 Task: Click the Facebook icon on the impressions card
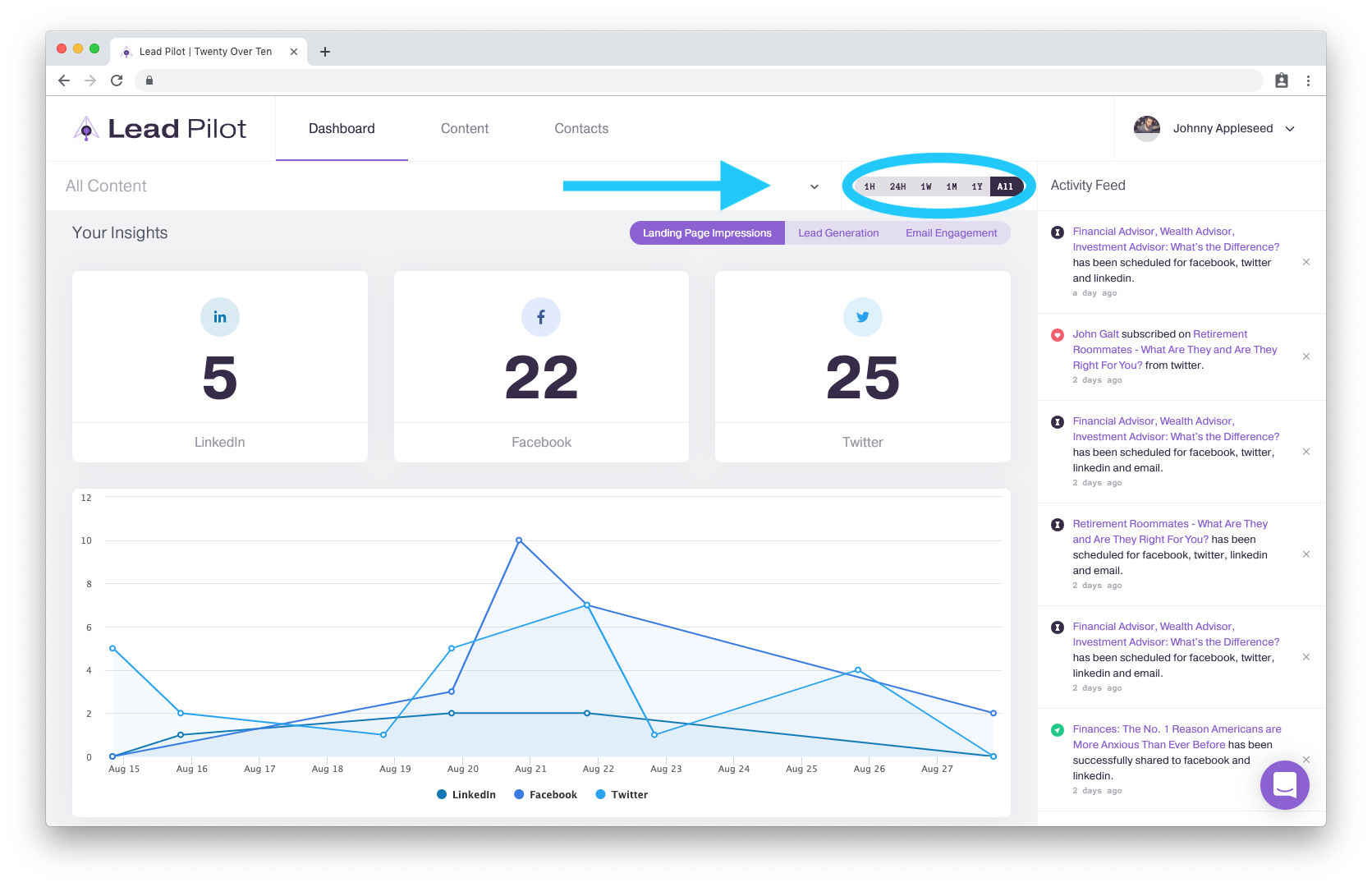pyautogui.click(x=541, y=317)
